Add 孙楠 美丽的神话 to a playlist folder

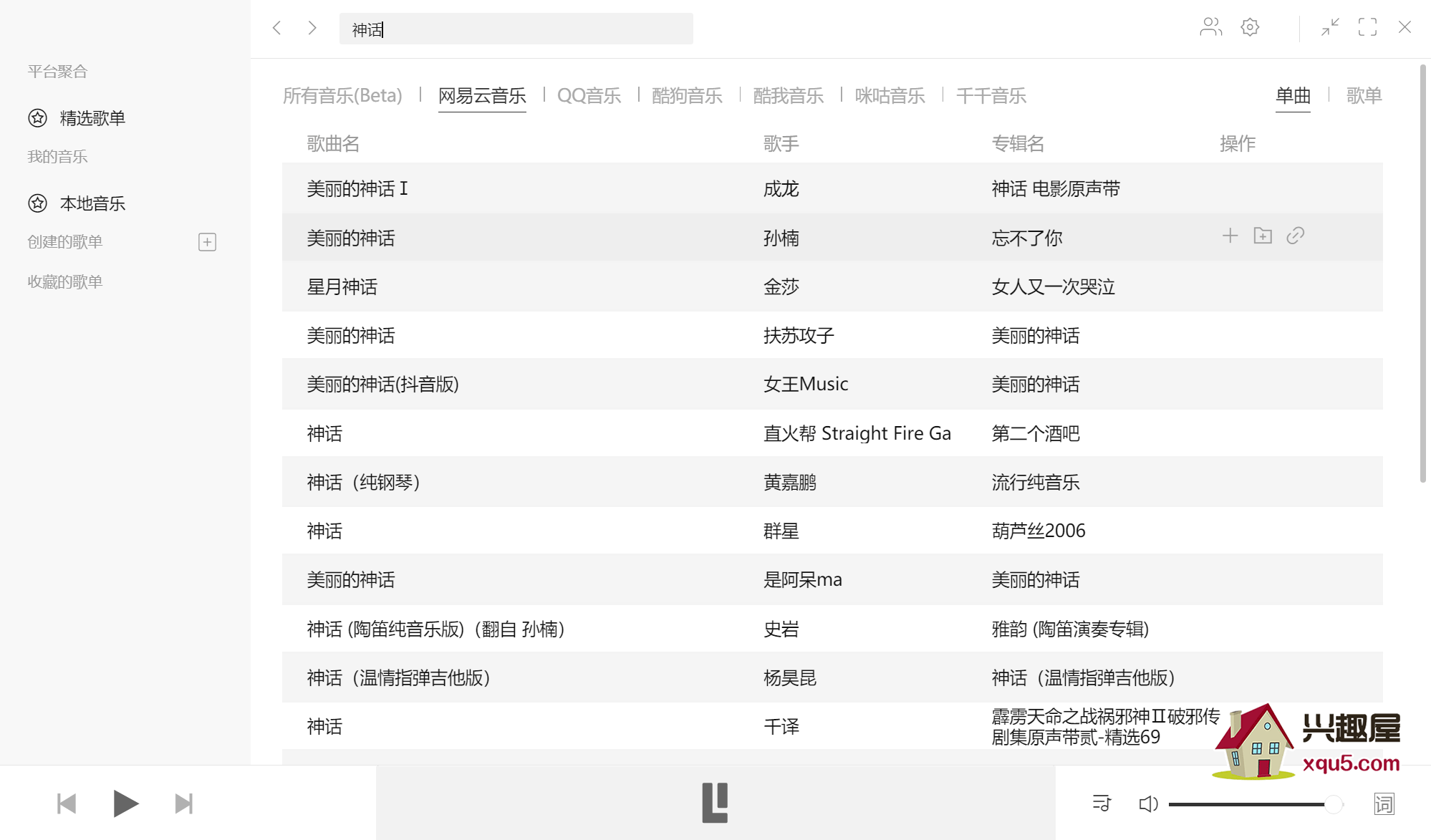[1263, 236]
